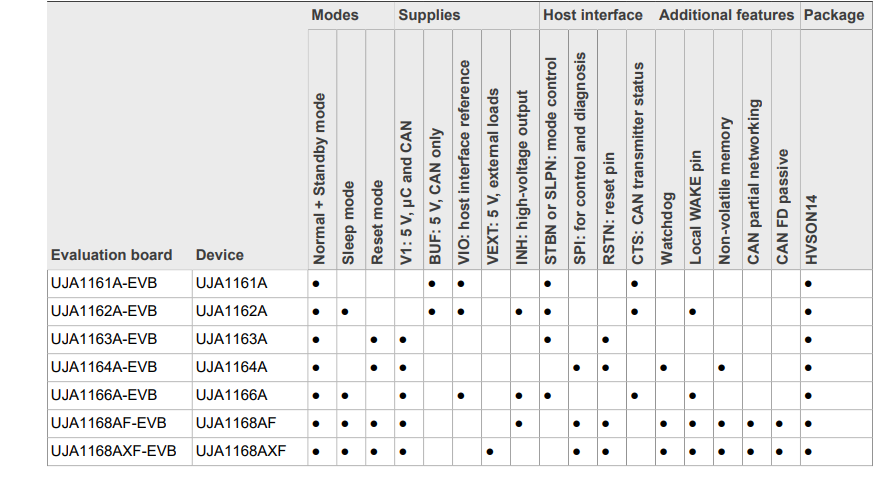Click the HVSON14 dot for UJA1161A-EVB
This screenshot has height=478, width=894.
[808, 284]
